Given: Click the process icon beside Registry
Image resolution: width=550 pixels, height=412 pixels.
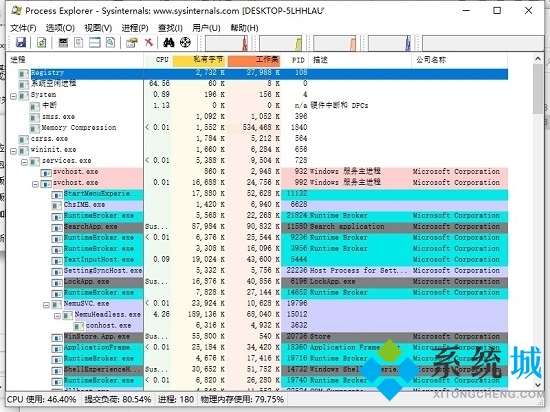Looking at the screenshot, I should (x=24, y=73).
